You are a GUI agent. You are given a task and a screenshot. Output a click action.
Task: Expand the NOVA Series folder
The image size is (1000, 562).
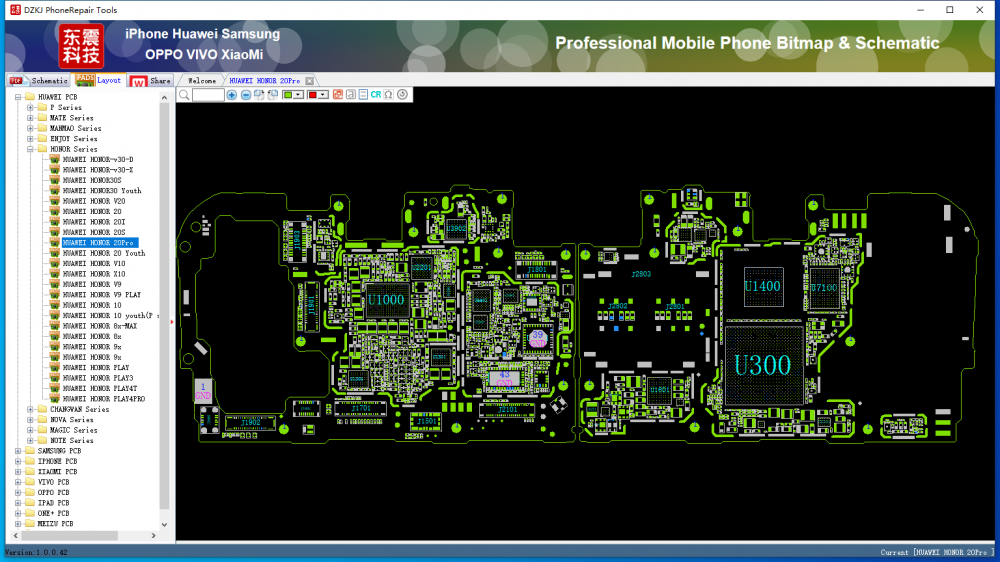30,420
